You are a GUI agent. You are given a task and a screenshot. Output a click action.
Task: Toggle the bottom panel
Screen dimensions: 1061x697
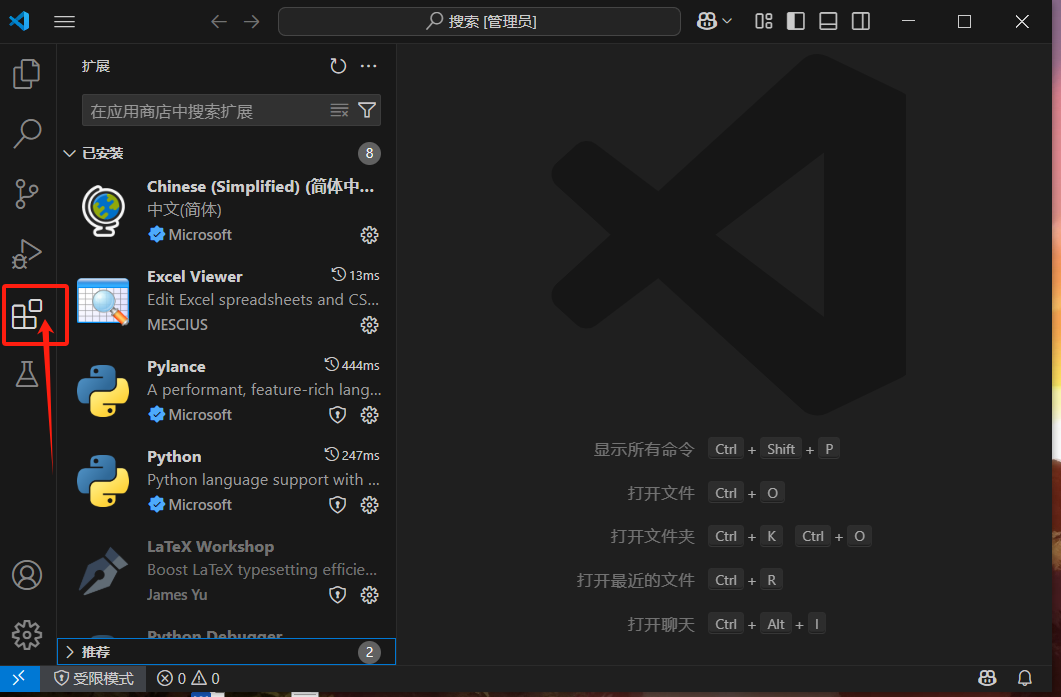(828, 22)
